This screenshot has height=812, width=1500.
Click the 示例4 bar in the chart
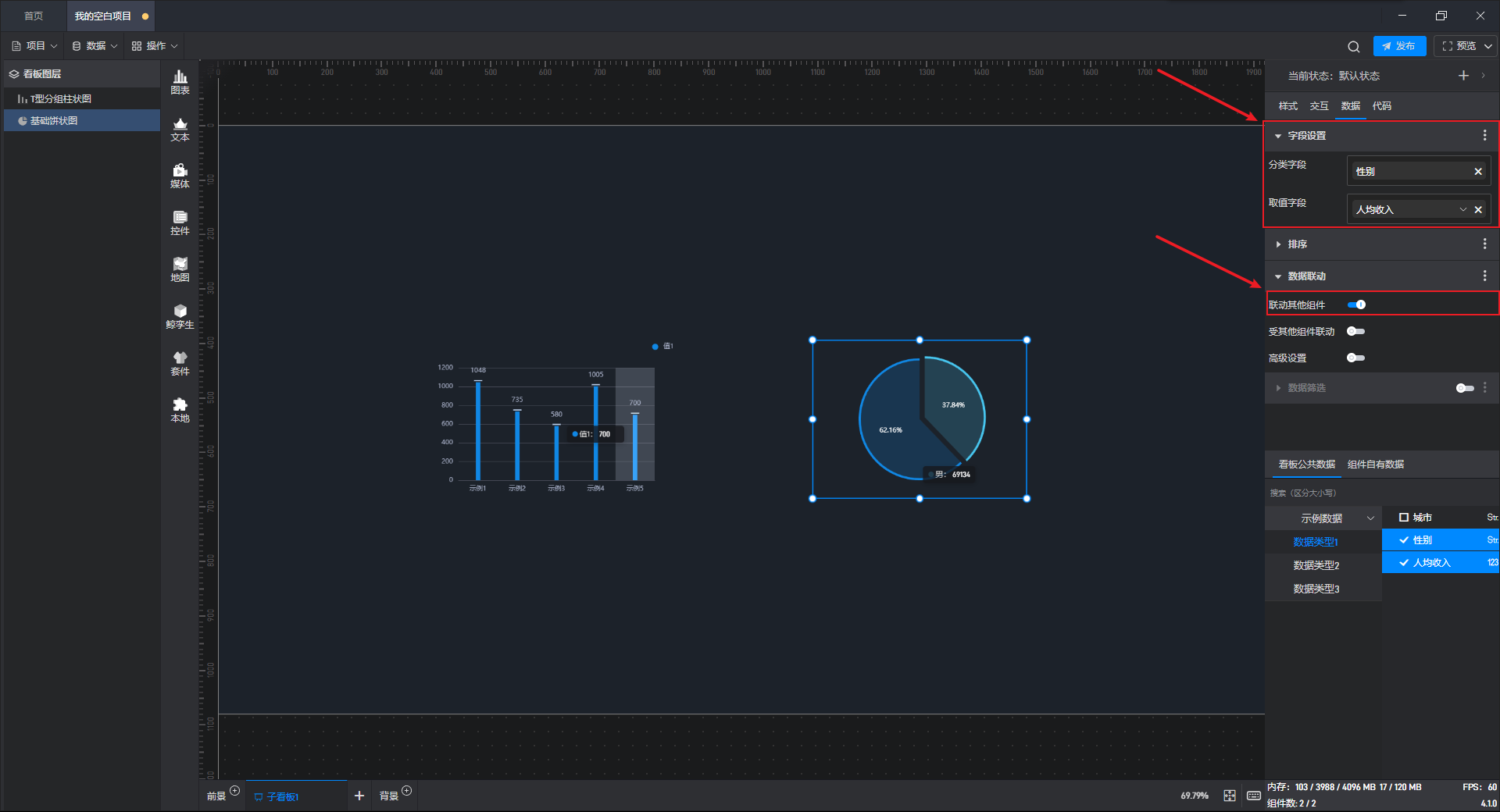595,432
